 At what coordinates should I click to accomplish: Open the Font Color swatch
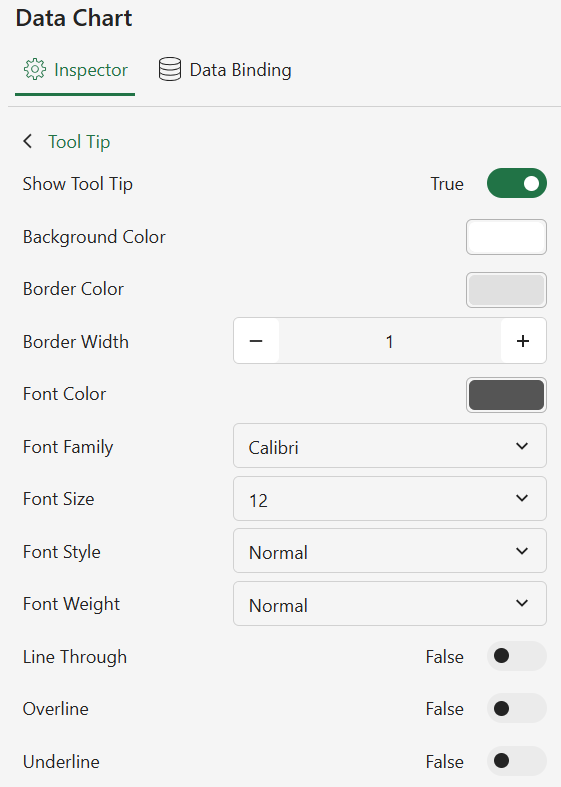tap(506, 395)
